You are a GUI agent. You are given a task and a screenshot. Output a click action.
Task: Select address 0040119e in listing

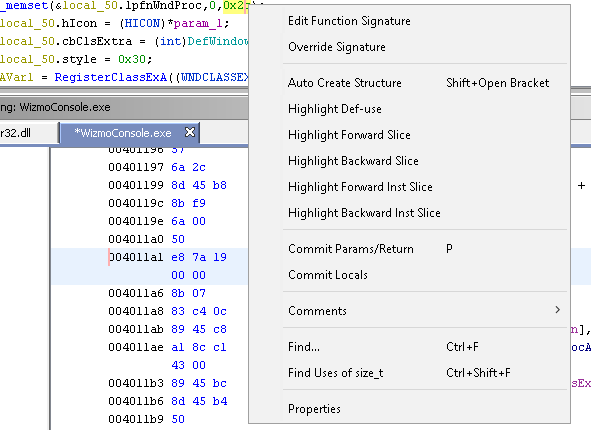[136, 221]
